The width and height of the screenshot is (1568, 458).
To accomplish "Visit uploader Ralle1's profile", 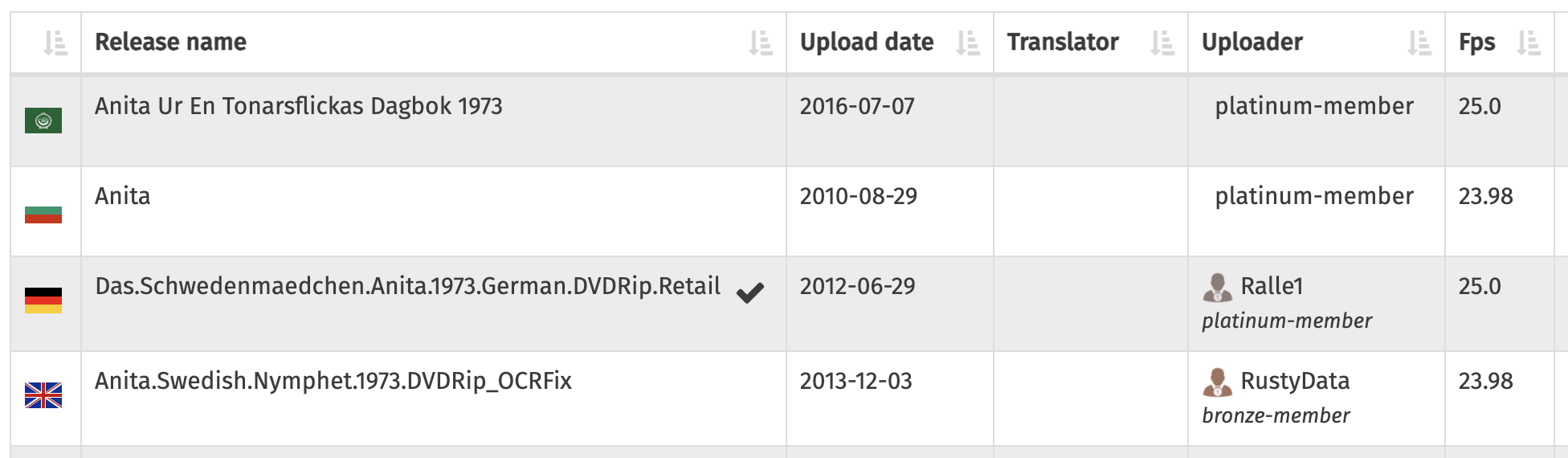I will point(1272,286).
